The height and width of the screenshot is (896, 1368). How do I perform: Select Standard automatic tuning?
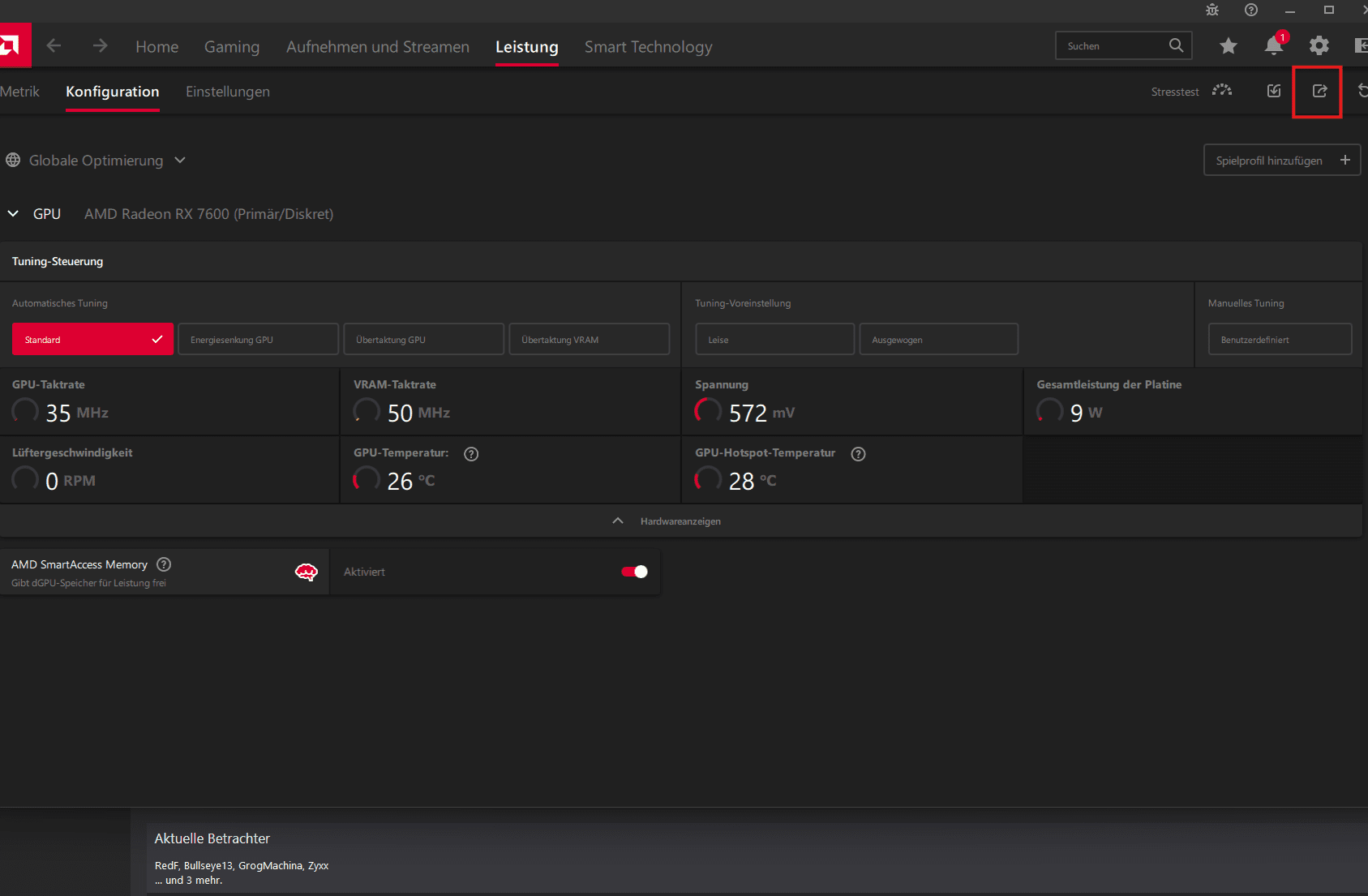point(92,339)
